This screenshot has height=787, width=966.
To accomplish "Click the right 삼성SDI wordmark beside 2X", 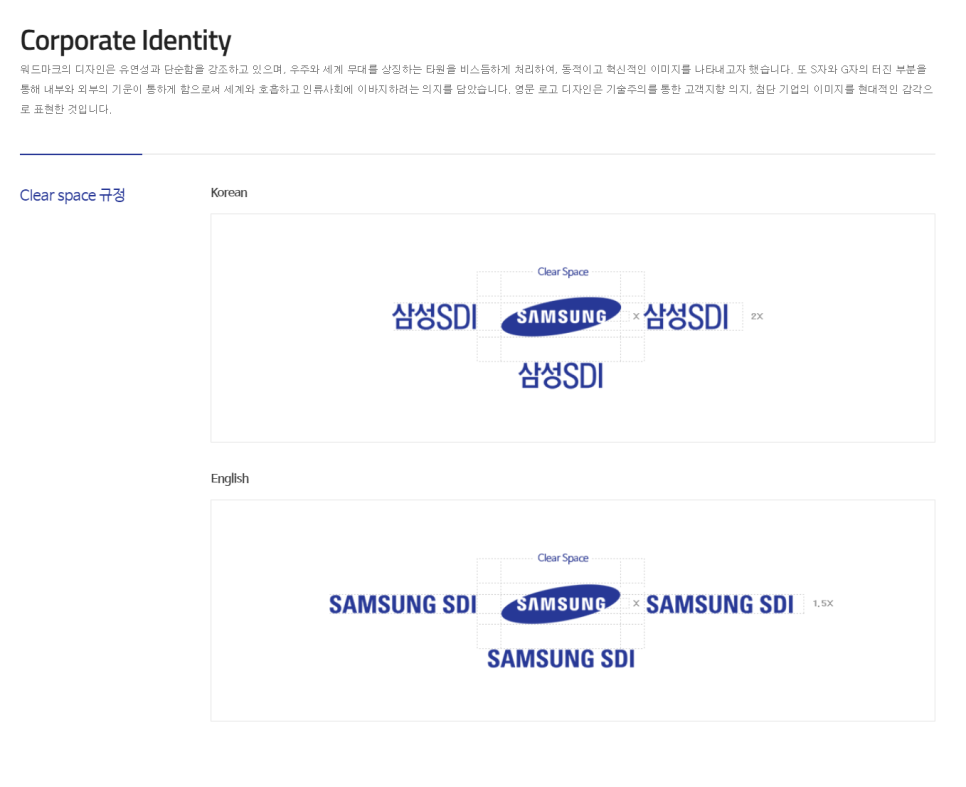I will point(686,317).
